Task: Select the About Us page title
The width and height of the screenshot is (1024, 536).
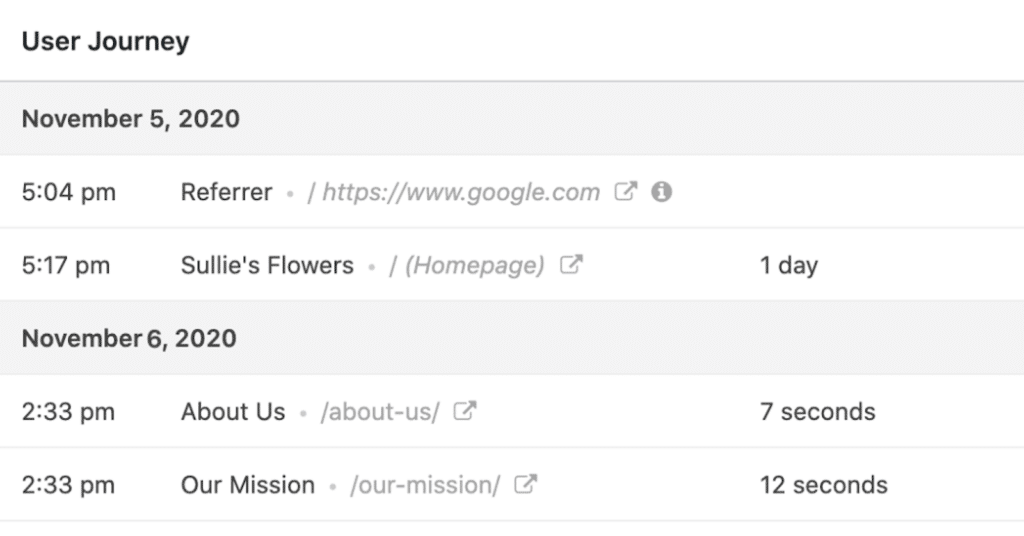Action: point(233,412)
